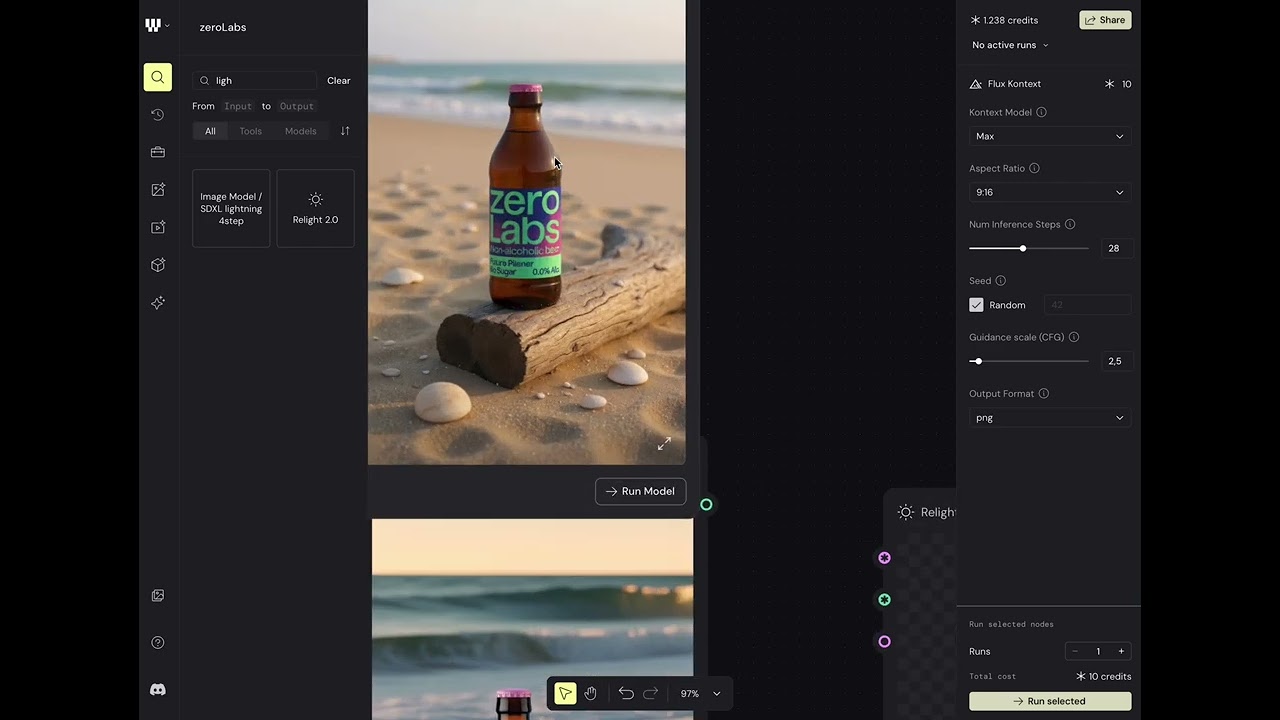The image size is (1280, 720).
Task: Activate the hand pan tool
Action: tap(591, 693)
